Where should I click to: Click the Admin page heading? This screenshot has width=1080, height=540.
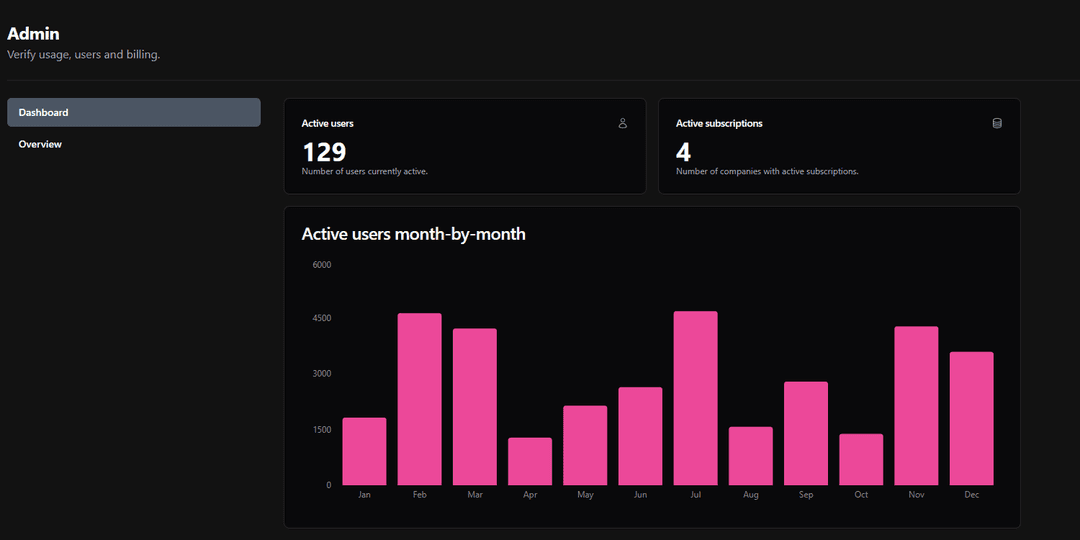click(x=33, y=34)
